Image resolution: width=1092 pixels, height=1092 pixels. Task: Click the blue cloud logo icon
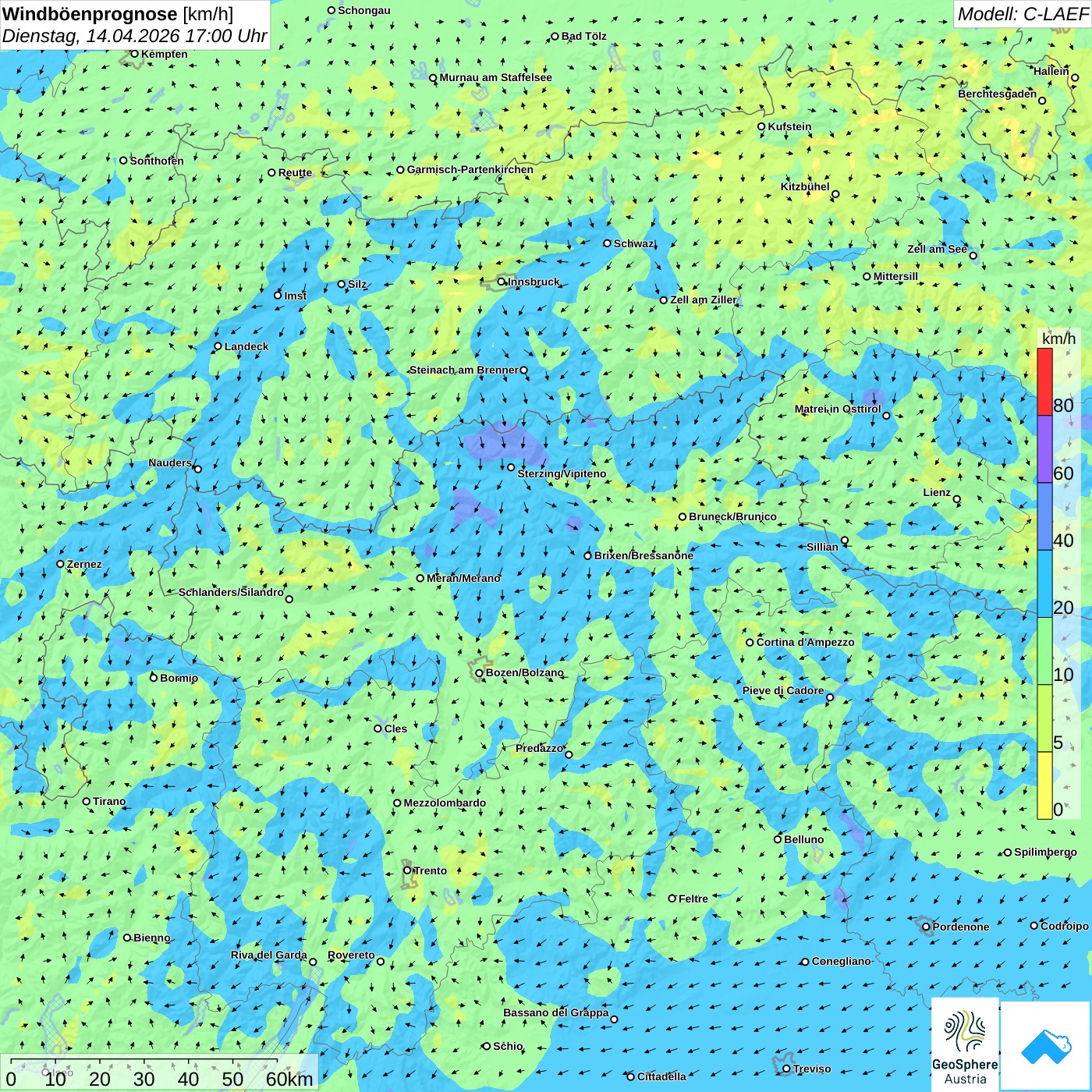pos(1046,1046)
